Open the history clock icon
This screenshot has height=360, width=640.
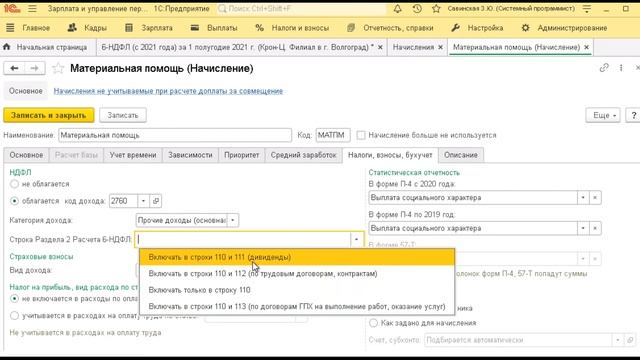pos(417,9)
